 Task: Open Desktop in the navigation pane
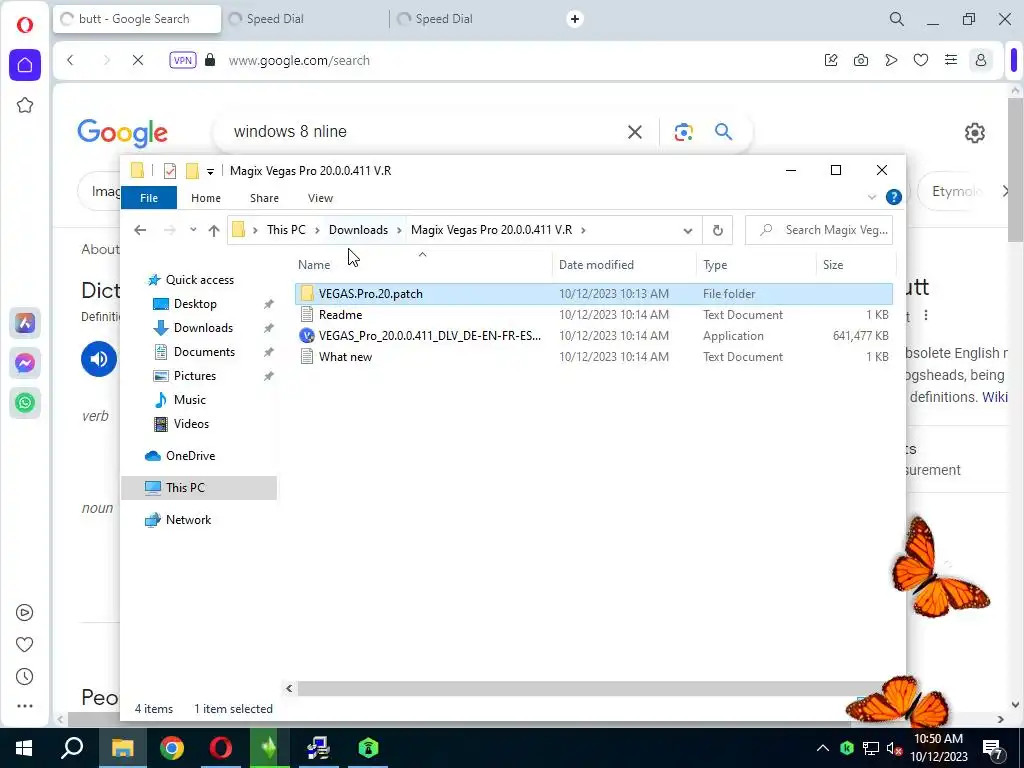coord(195,304)
